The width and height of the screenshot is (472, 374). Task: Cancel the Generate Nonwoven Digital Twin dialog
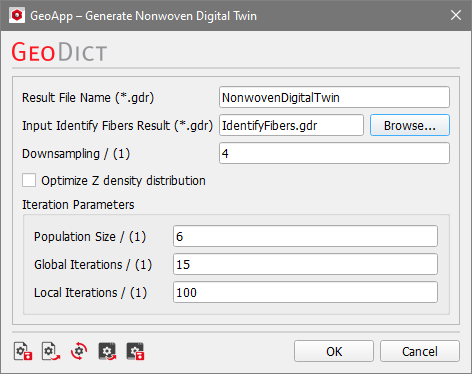click(x=420, y=351)
